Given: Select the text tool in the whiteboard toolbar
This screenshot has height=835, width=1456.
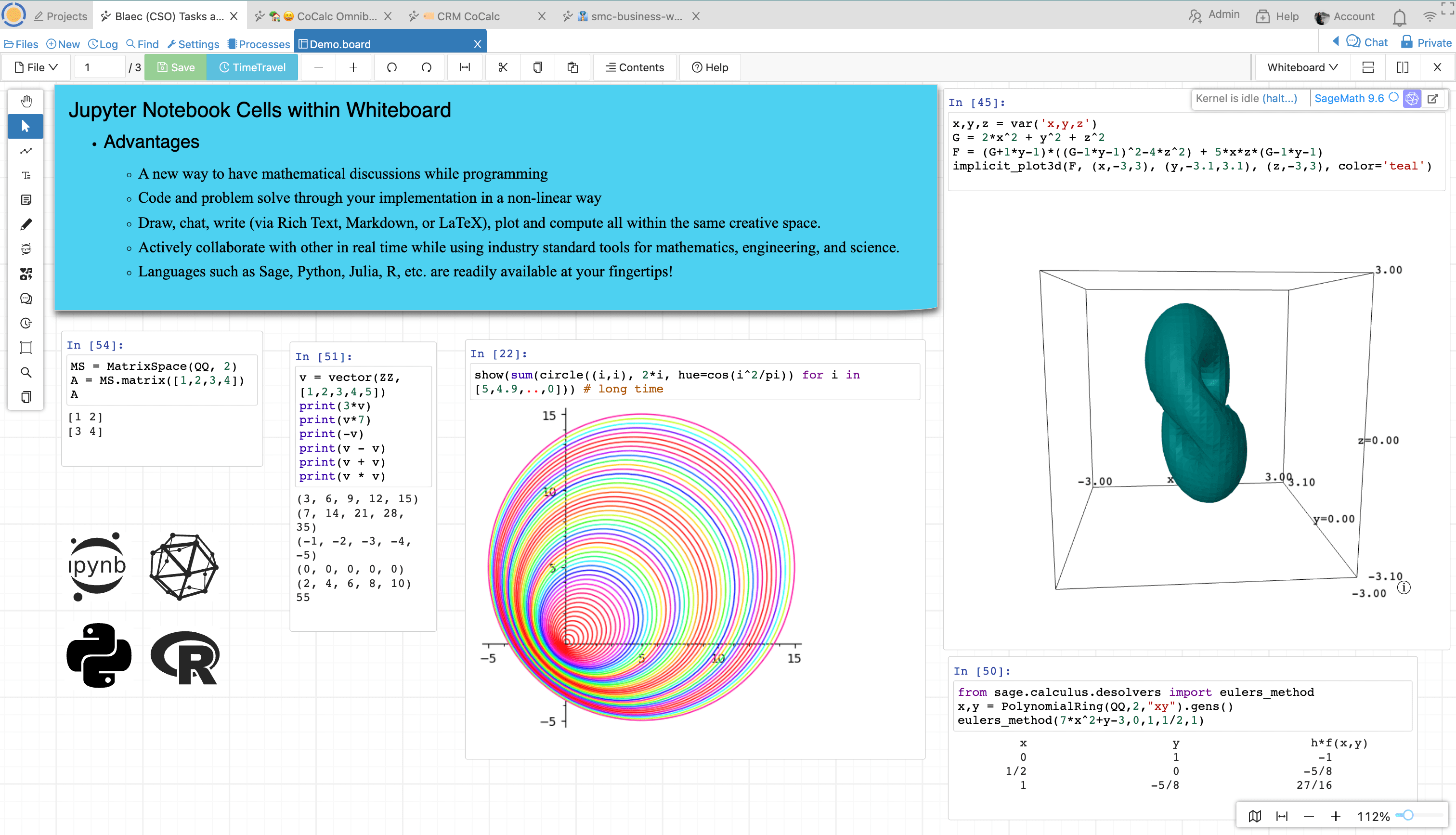Looking at the screenshot, I should pos(26,175).
